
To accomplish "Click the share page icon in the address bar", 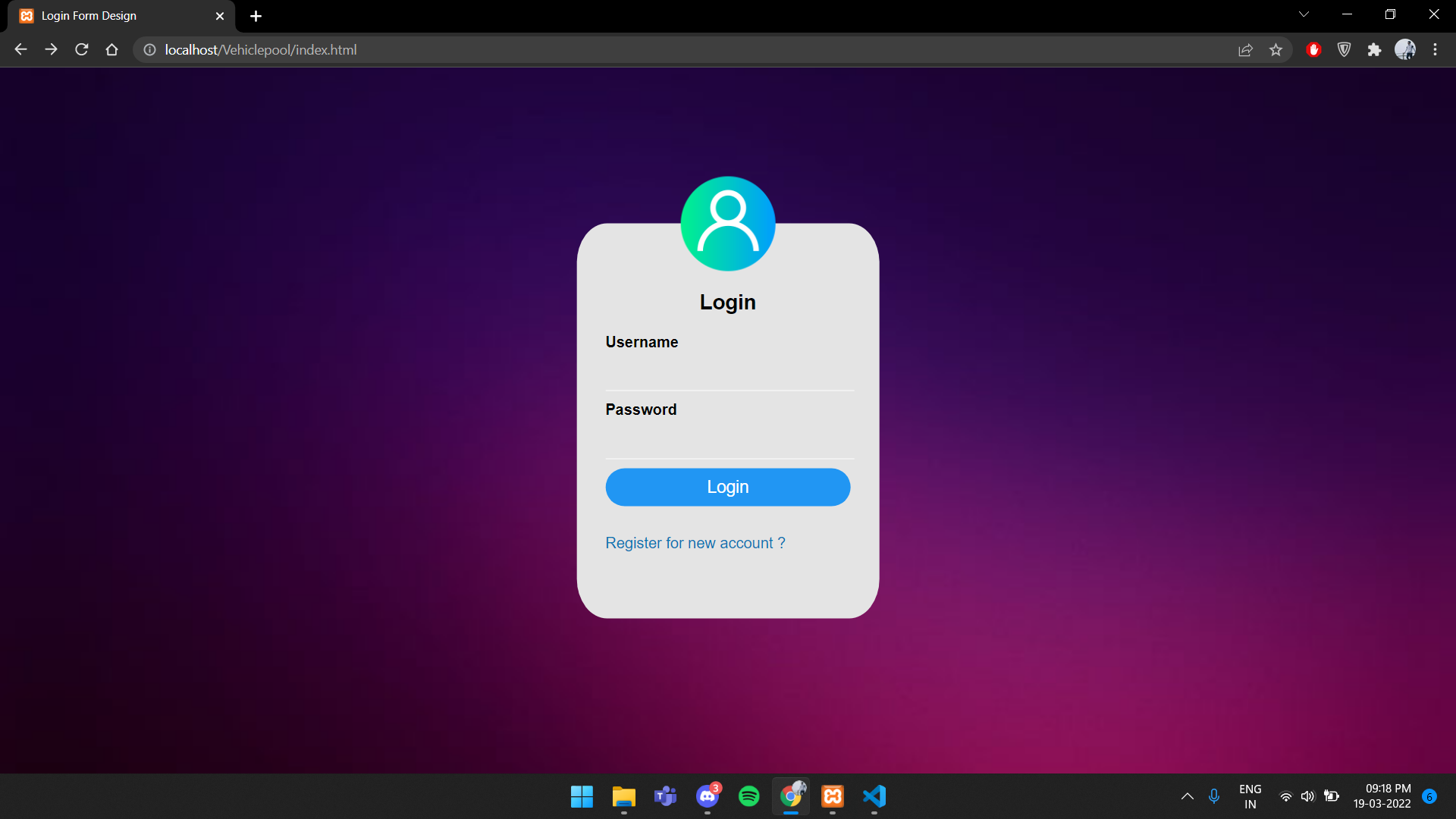I will pyautogui.click(x=1245, y=50).
